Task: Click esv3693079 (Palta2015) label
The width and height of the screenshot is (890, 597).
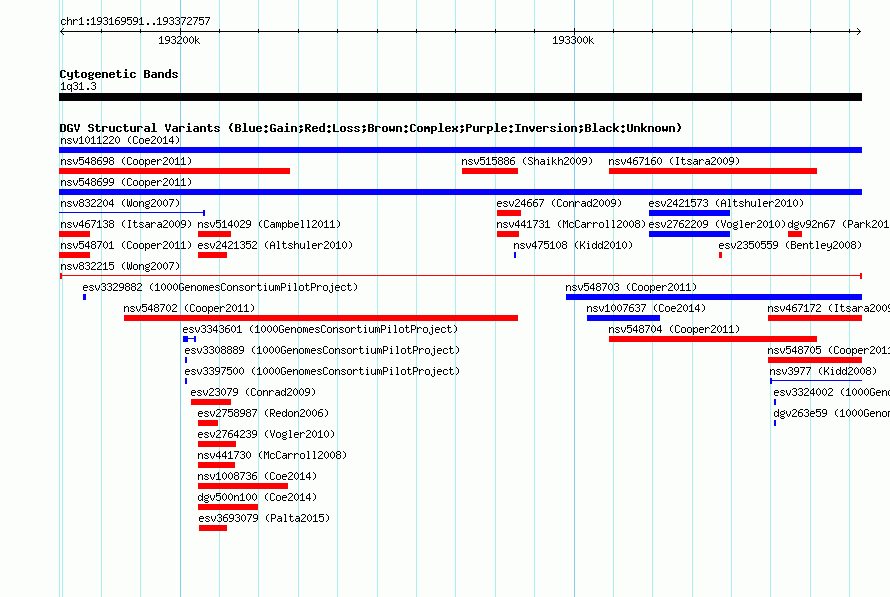Action: coord(264,518)
